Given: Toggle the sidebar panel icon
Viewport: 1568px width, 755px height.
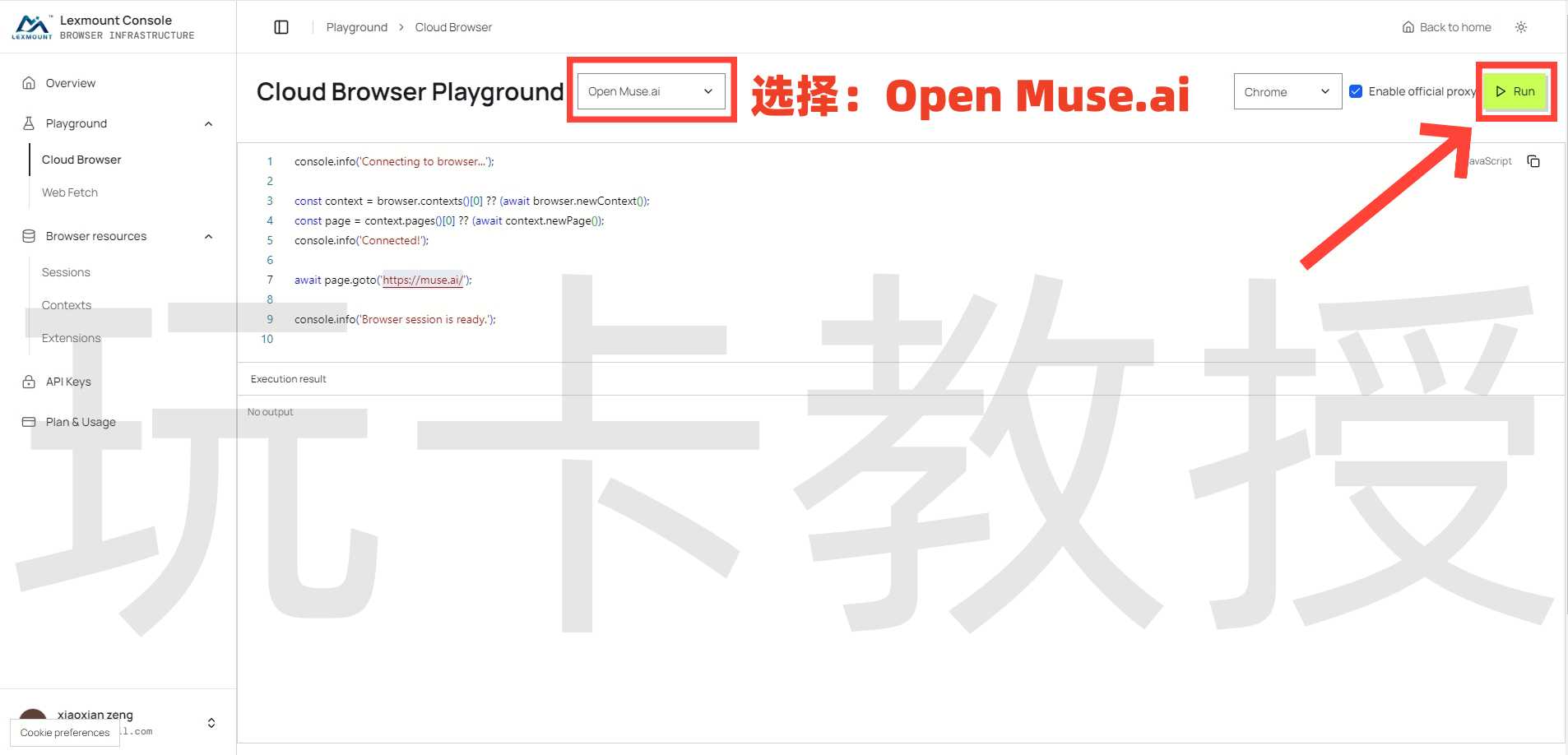Looking at the screenshot, I should pos(281,27).
